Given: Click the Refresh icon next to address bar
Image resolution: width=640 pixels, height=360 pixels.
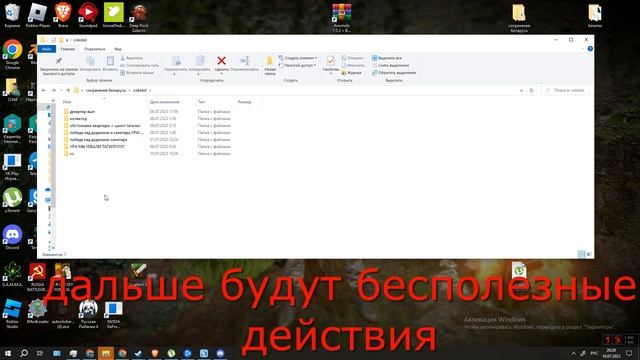Looking at the screenshot, I should click(531, 90).
